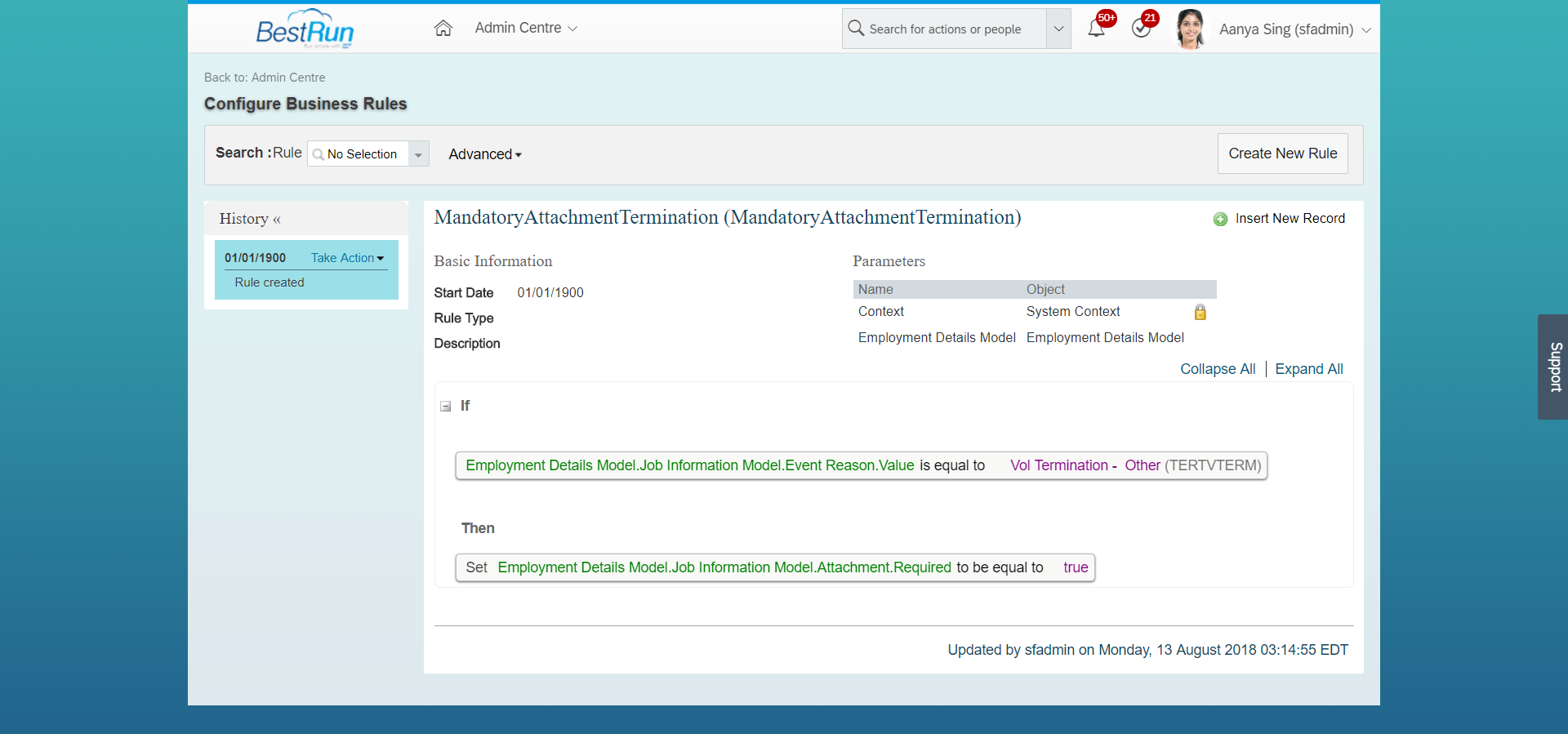Click the Expand All link
The height and width of the screenshot is (734, 1568).
(1308, 369)
